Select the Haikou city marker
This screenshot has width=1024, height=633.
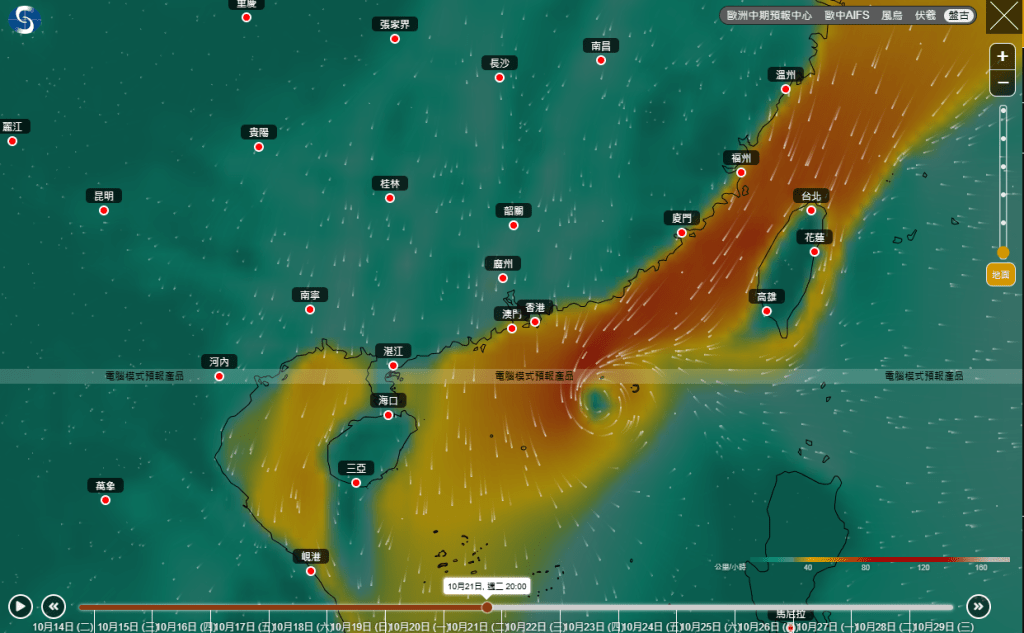388,414
